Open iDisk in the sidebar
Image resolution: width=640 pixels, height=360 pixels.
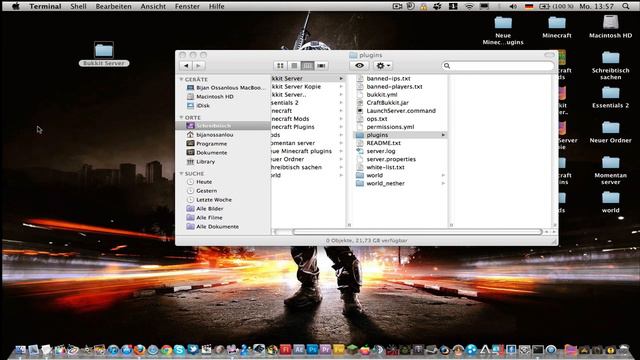pyautogui.click(x=198, y=106)
